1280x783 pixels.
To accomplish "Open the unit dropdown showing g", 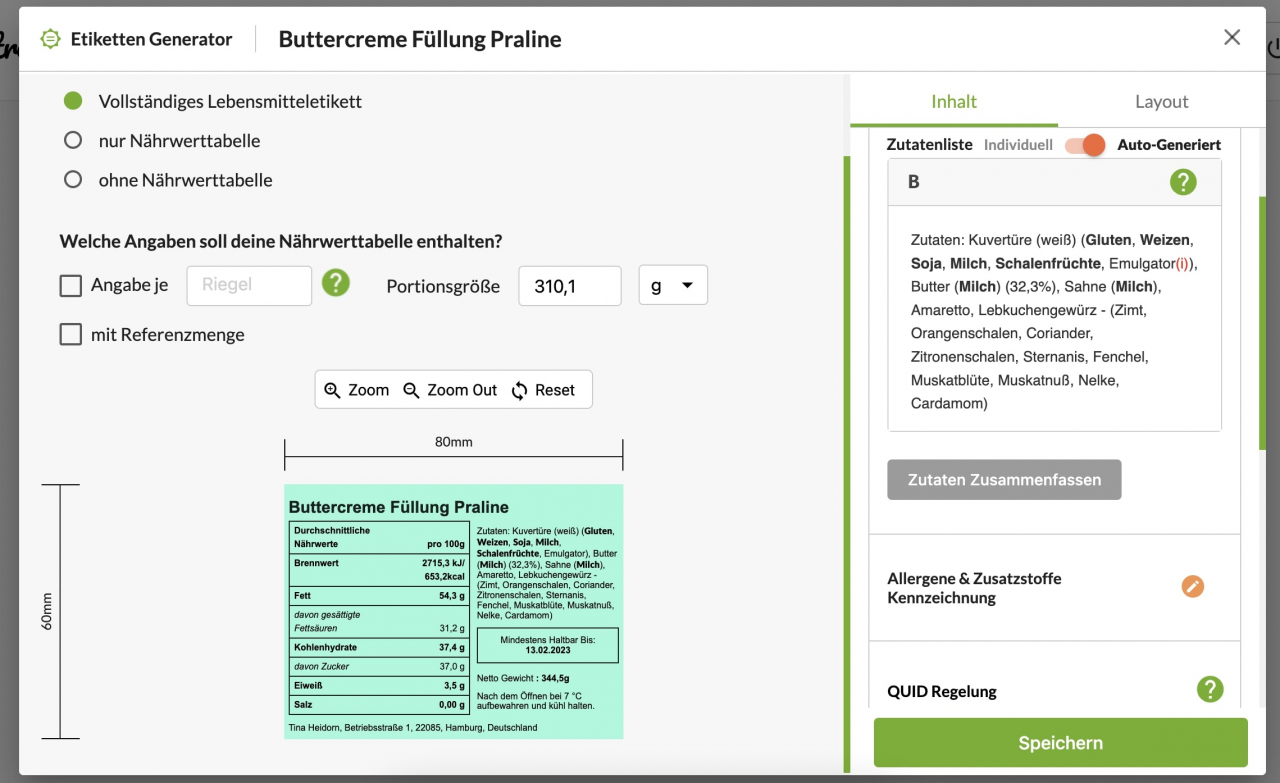I will (673, 285).
